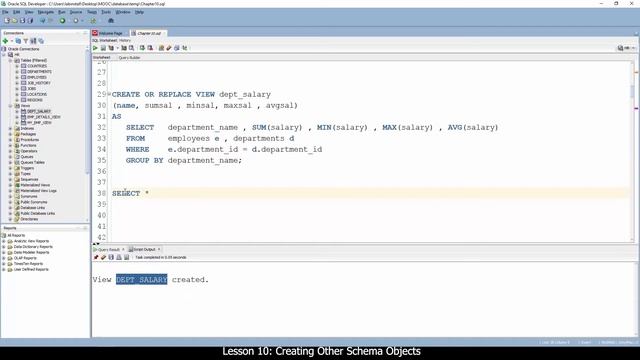The image size is (640, 360).
Task: Click the Rollback icon in worksheet toolbar
Action: tap(150, 48)
